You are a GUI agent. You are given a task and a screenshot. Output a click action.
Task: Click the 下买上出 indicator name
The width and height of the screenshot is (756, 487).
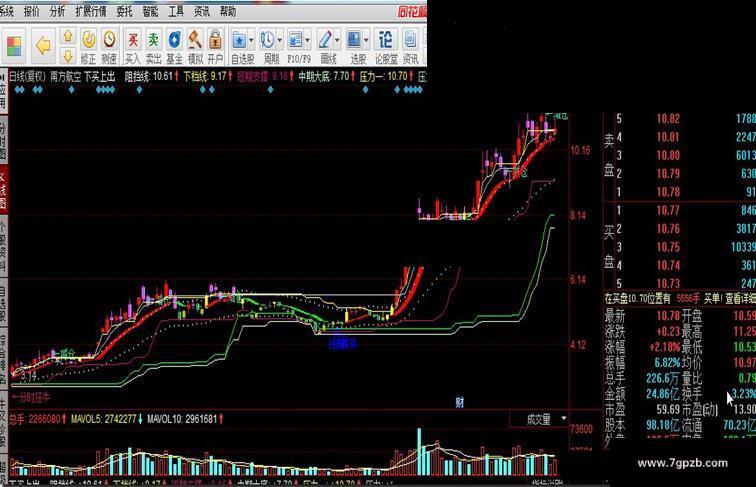click(99, 76)
